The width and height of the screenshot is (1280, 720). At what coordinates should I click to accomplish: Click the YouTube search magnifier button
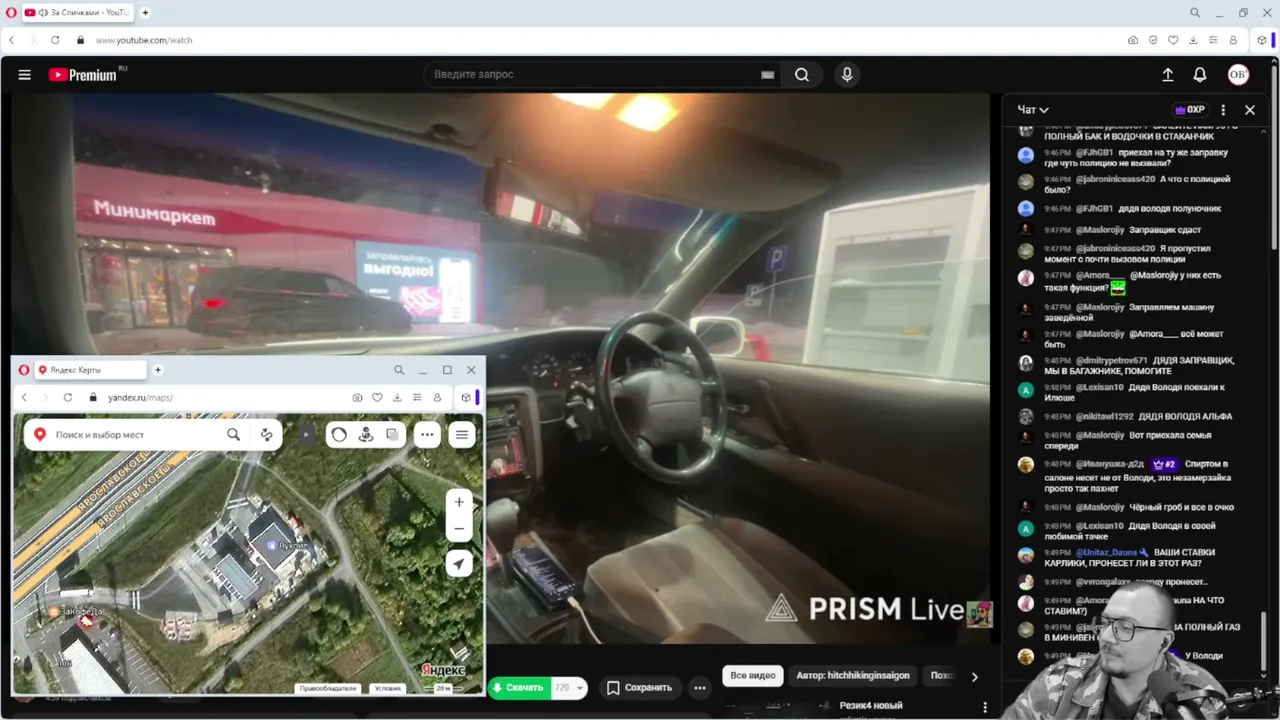[802, 75]
